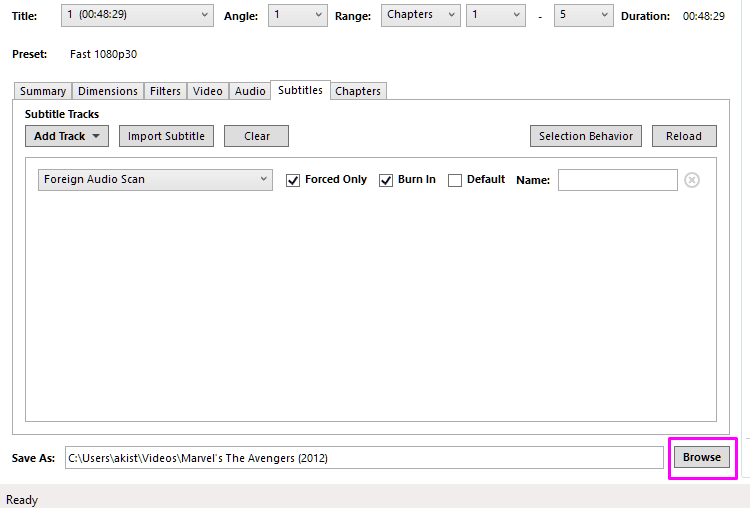Open the Audio tab
750x508 pixels.
pyautogui.click(x=250, y=91)
